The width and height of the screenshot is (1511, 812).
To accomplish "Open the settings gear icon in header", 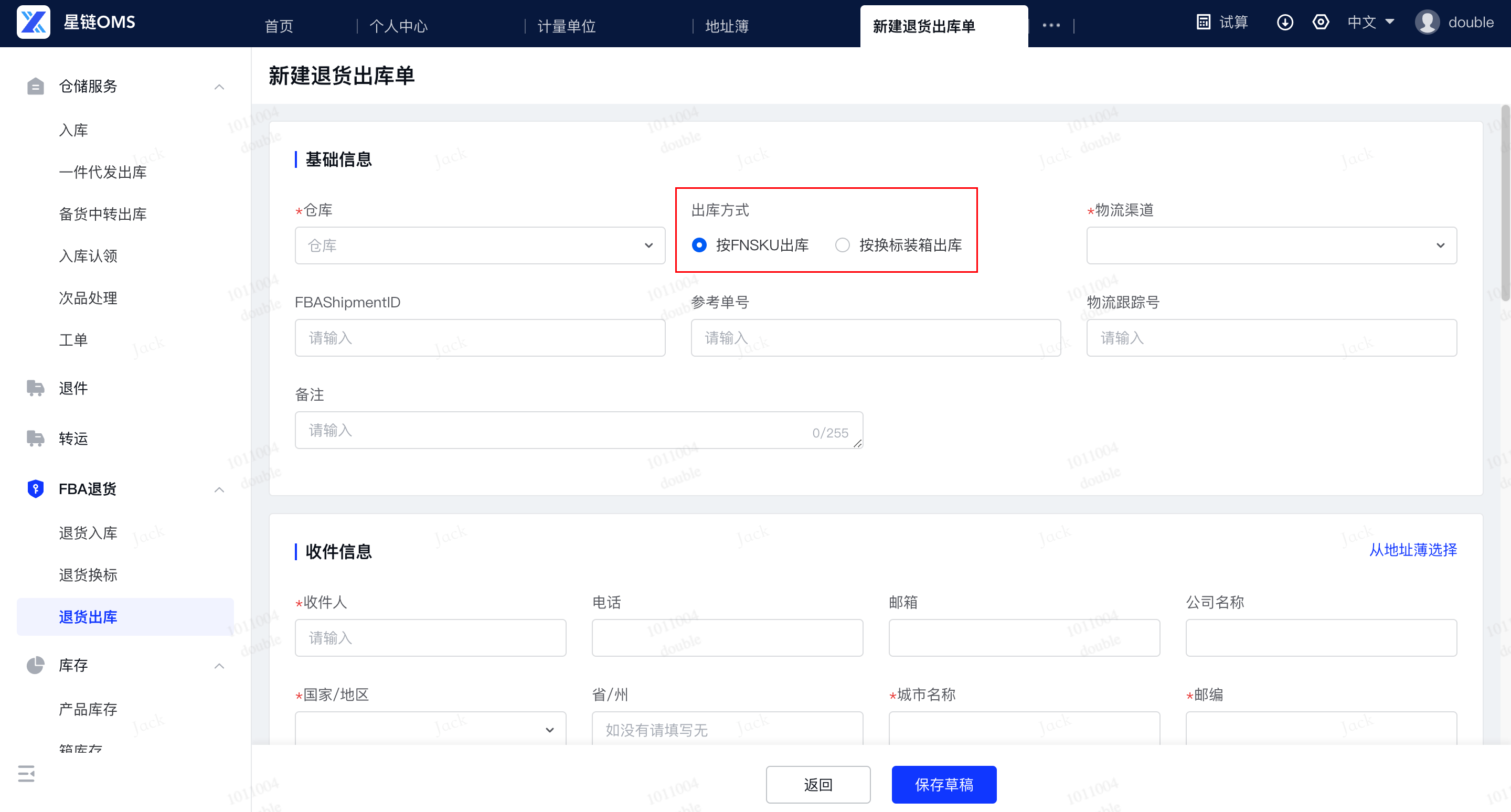I will 1321,22.
